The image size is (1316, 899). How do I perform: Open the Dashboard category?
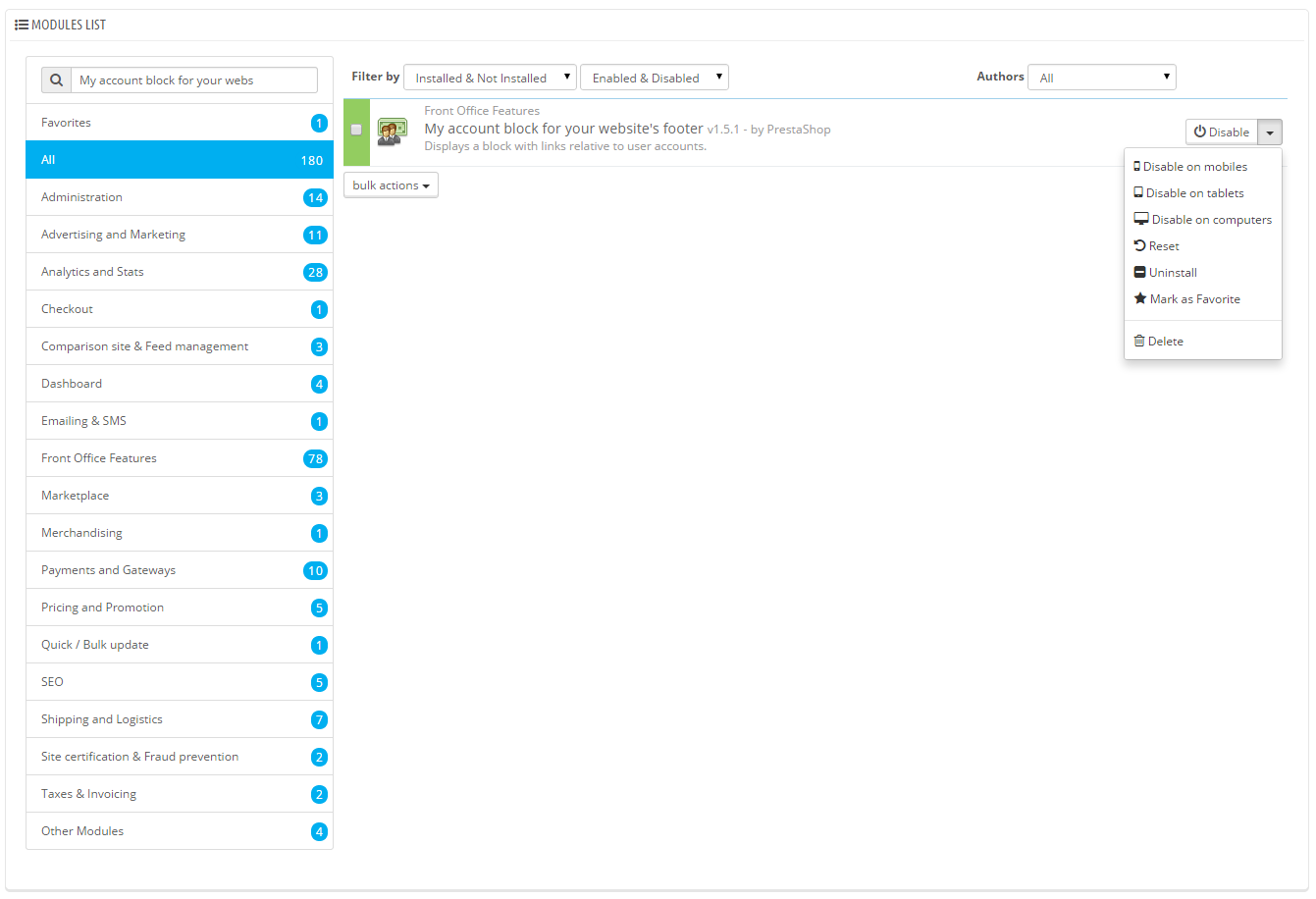[x=180, y=384]
